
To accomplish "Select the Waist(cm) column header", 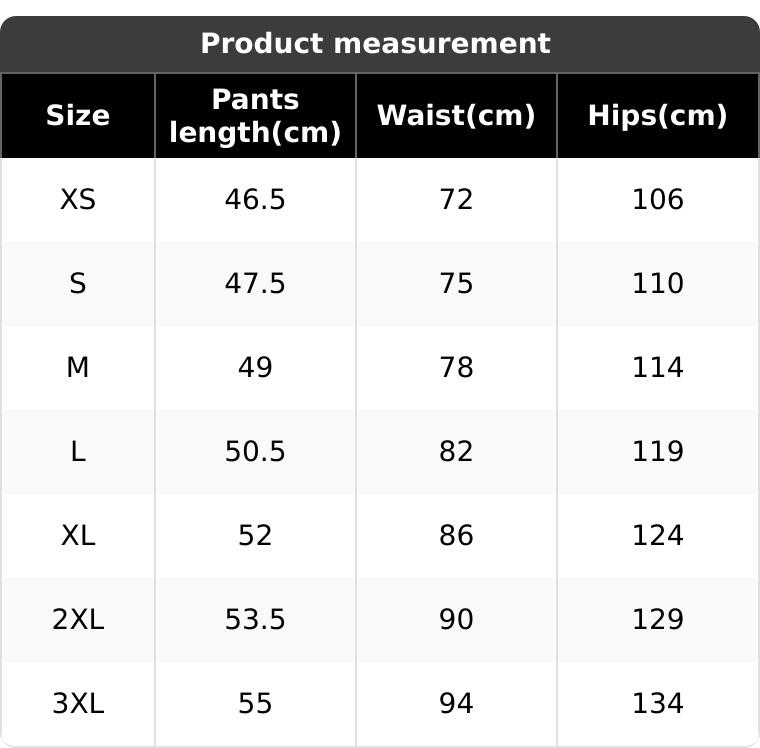I will 456,116.
